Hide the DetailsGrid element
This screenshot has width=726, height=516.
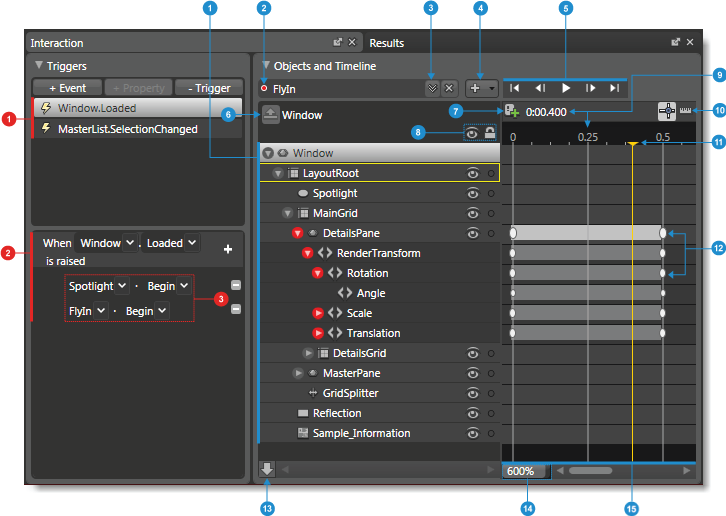pos(472,353)
